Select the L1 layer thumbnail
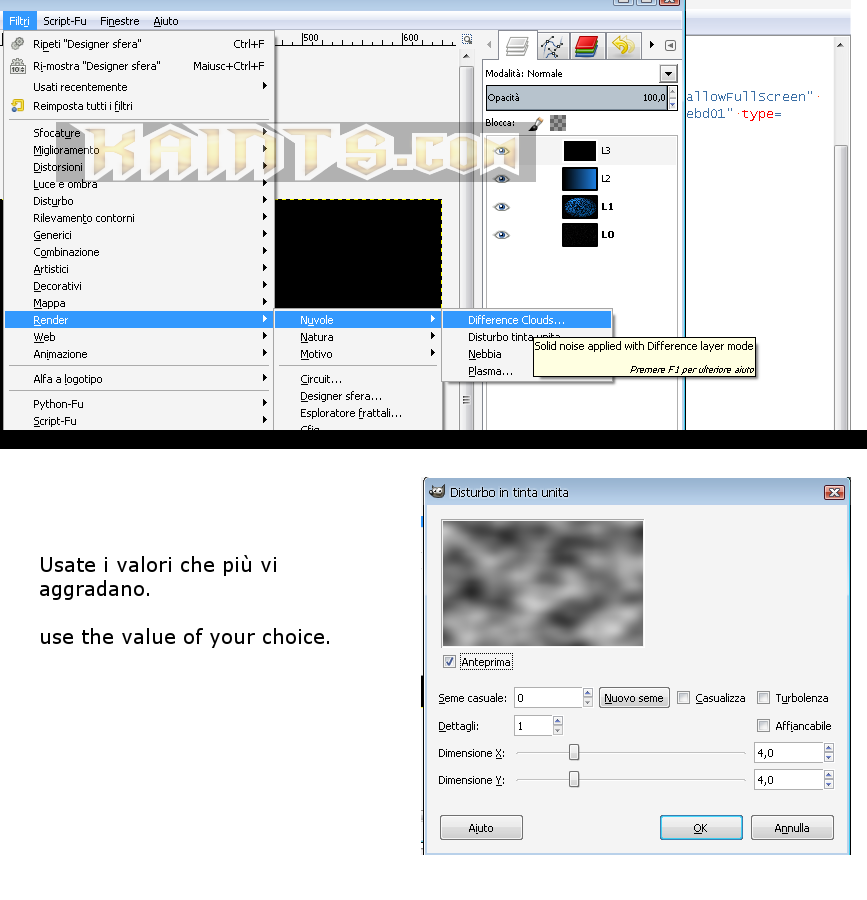867x900 pixels. (580, 207)
